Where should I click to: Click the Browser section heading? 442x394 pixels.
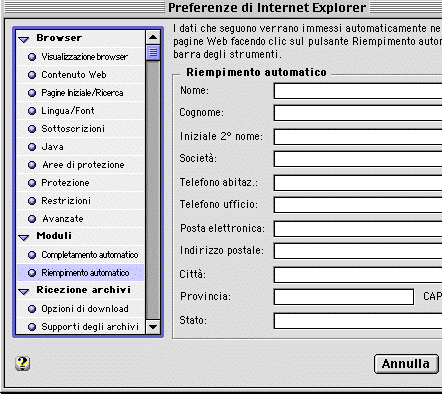(59, 38)
